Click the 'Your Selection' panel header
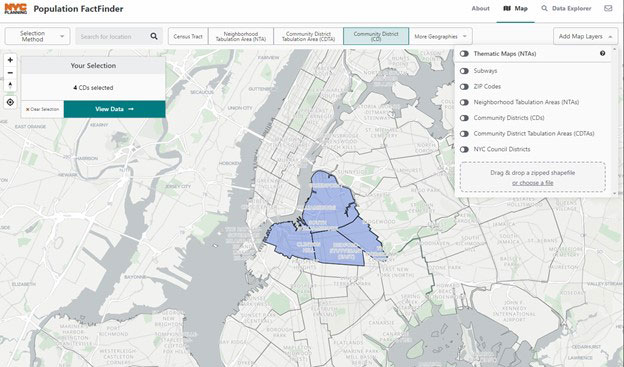624x367 pixels. click(93, 65)
